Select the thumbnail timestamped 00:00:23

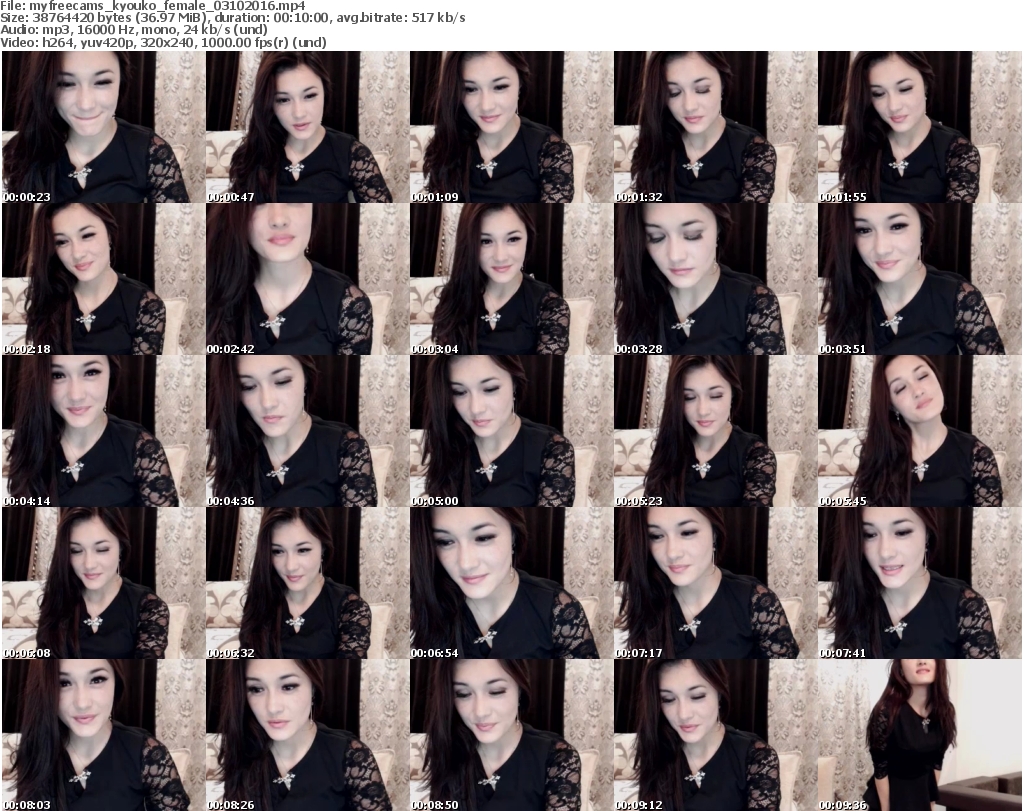pyautogui.click(x=103, y=127)
